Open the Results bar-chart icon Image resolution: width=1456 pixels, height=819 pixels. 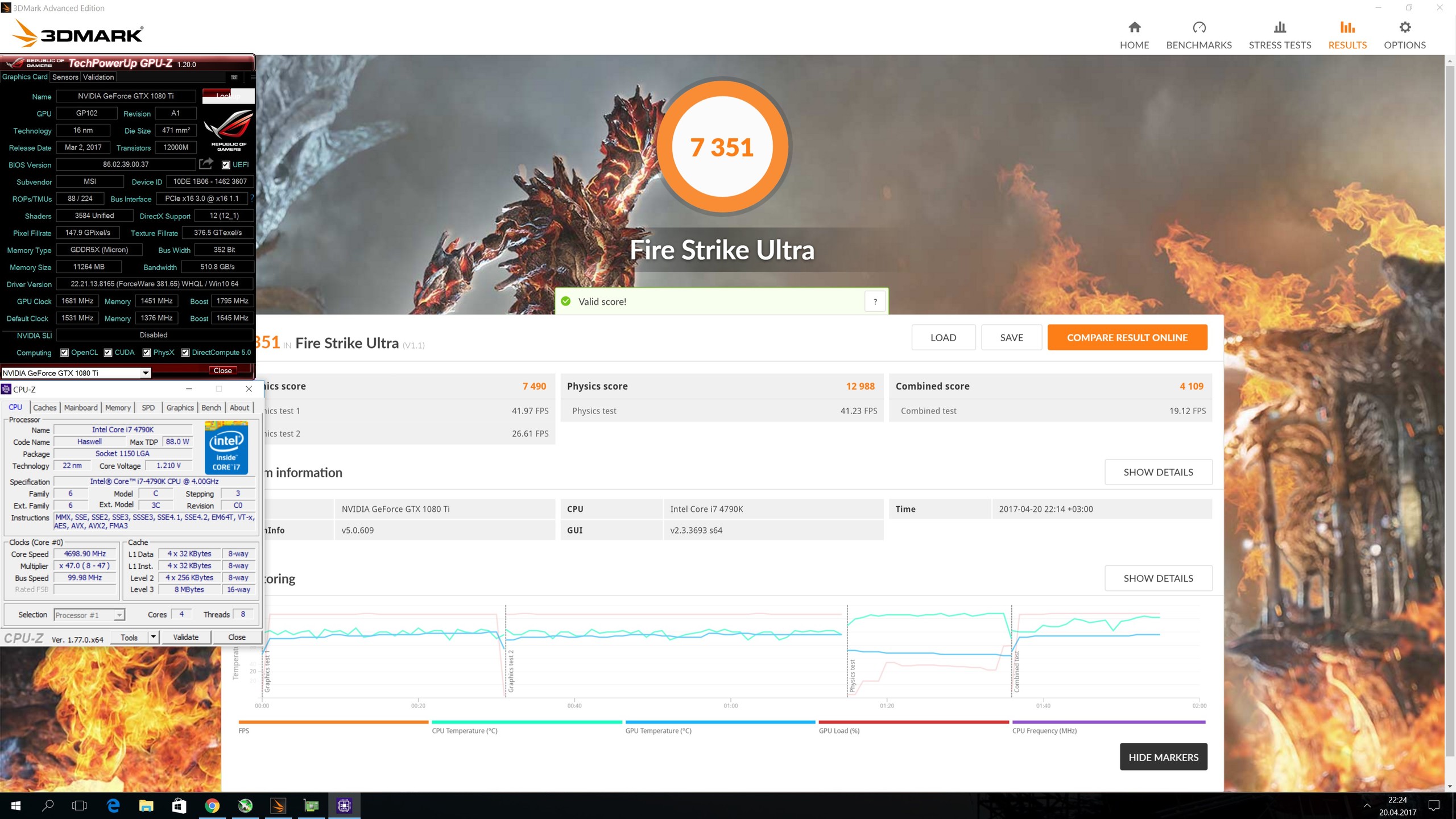pyautogui.click(x=1347, y=27)
